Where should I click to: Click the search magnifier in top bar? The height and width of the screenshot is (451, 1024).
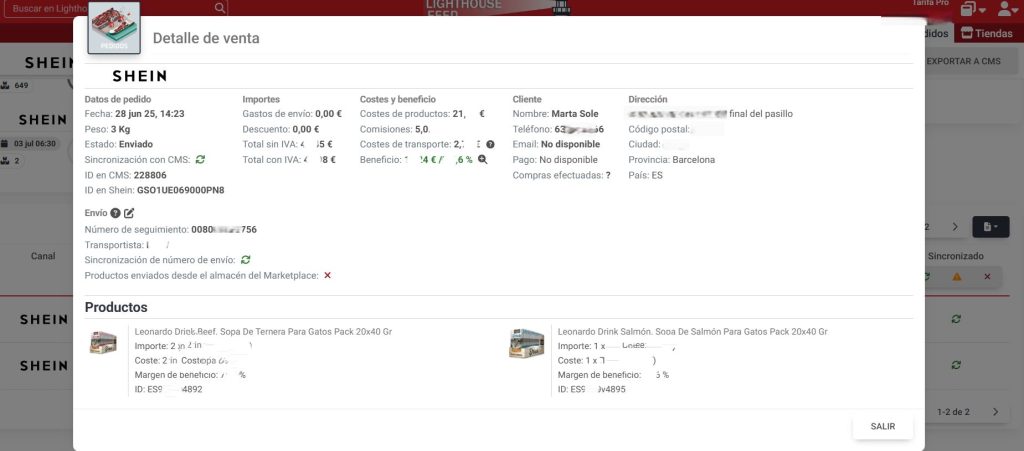coord(220,8)
